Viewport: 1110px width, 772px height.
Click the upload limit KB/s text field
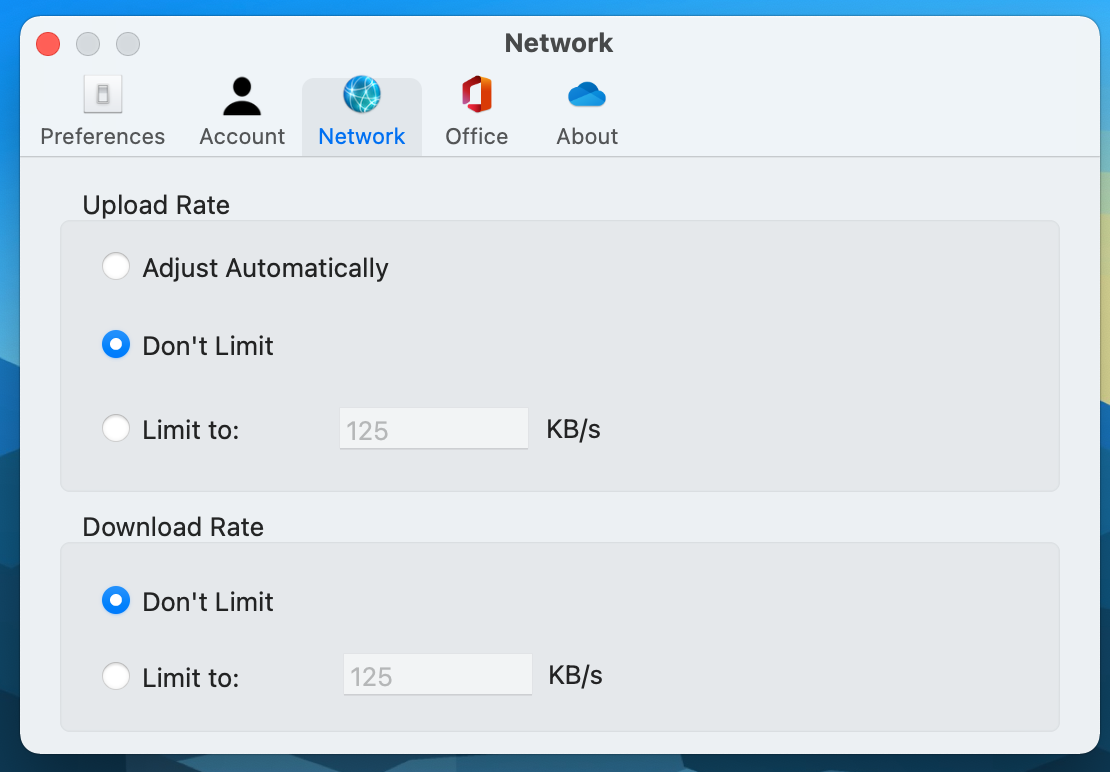point(433,429)
